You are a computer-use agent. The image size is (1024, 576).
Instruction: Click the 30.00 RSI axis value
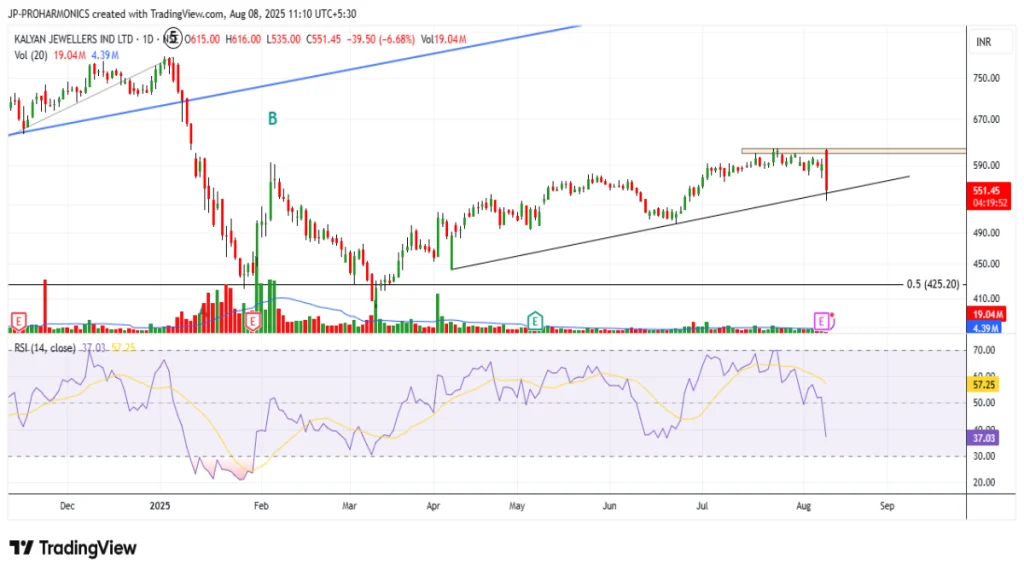click(x=984, y=456)
